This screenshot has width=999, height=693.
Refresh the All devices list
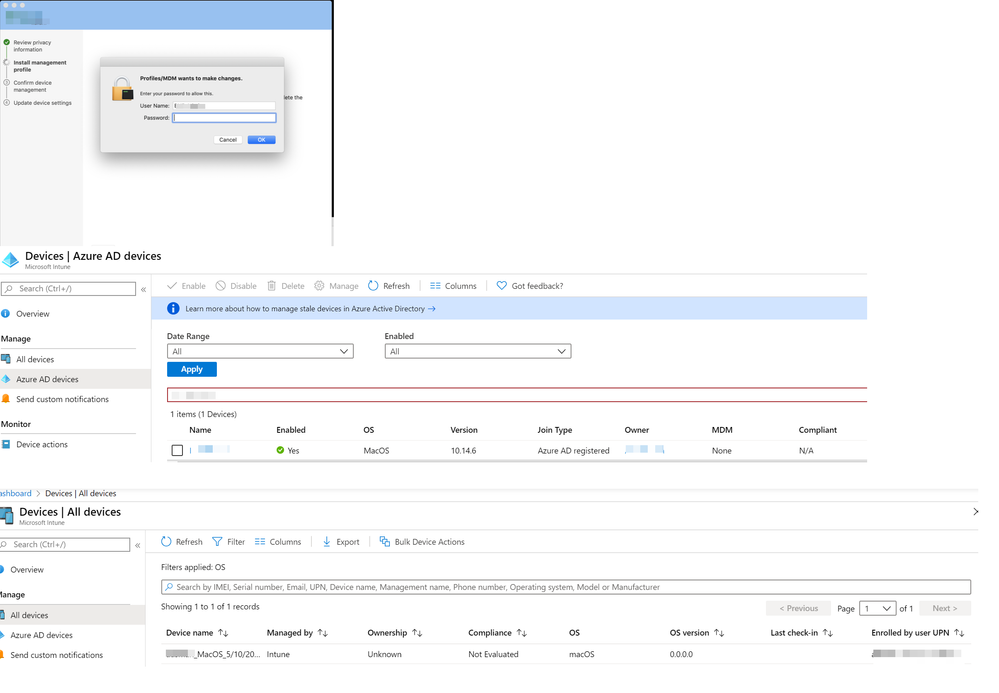pyautogui.click(x=182, y=542)
